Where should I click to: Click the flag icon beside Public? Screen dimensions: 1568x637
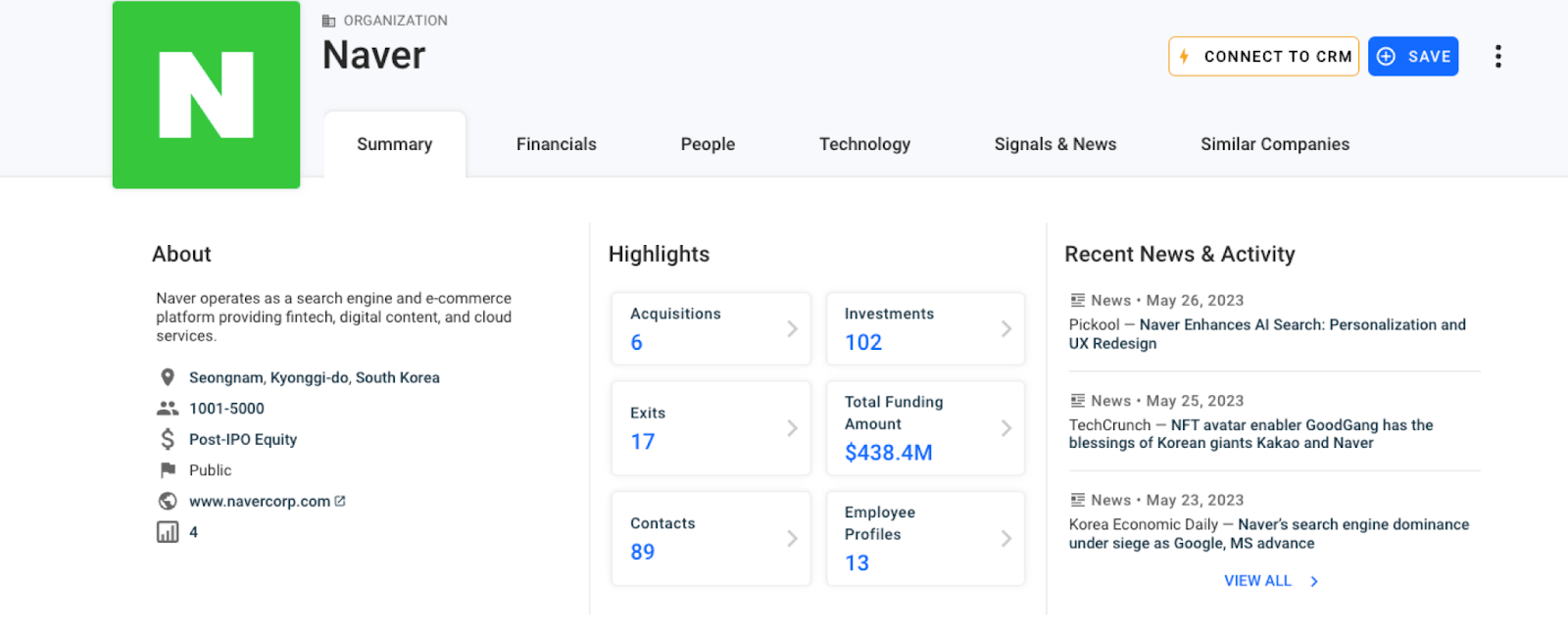(x=168, y=470)
